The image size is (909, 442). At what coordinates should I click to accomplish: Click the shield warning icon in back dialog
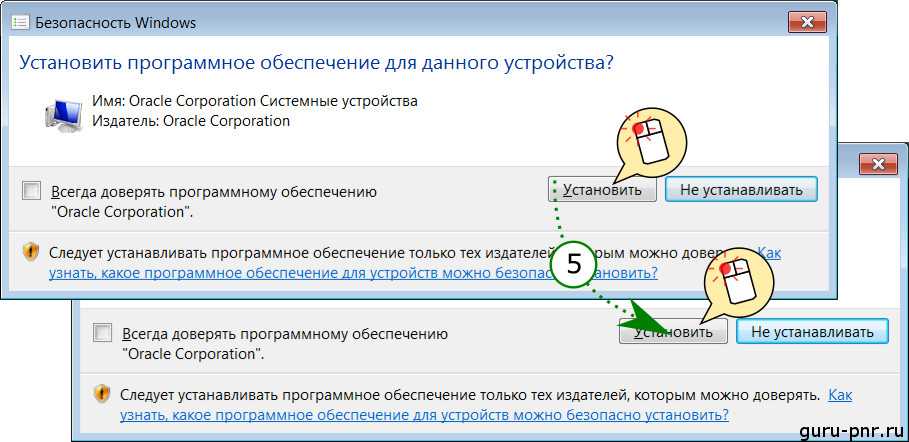(101, 395)
